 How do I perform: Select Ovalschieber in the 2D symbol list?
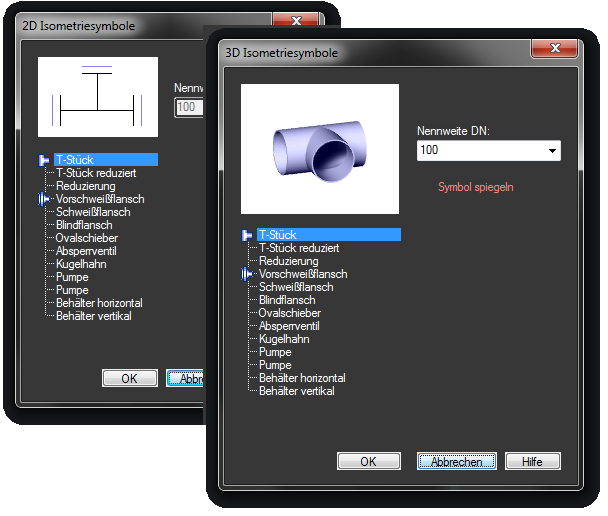tap(87, 238)
